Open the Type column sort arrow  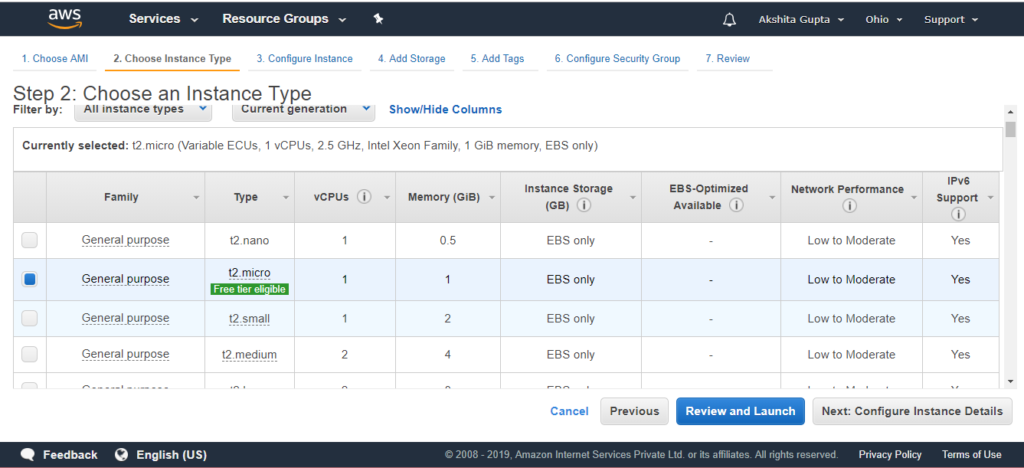click(x=286, y=197)
